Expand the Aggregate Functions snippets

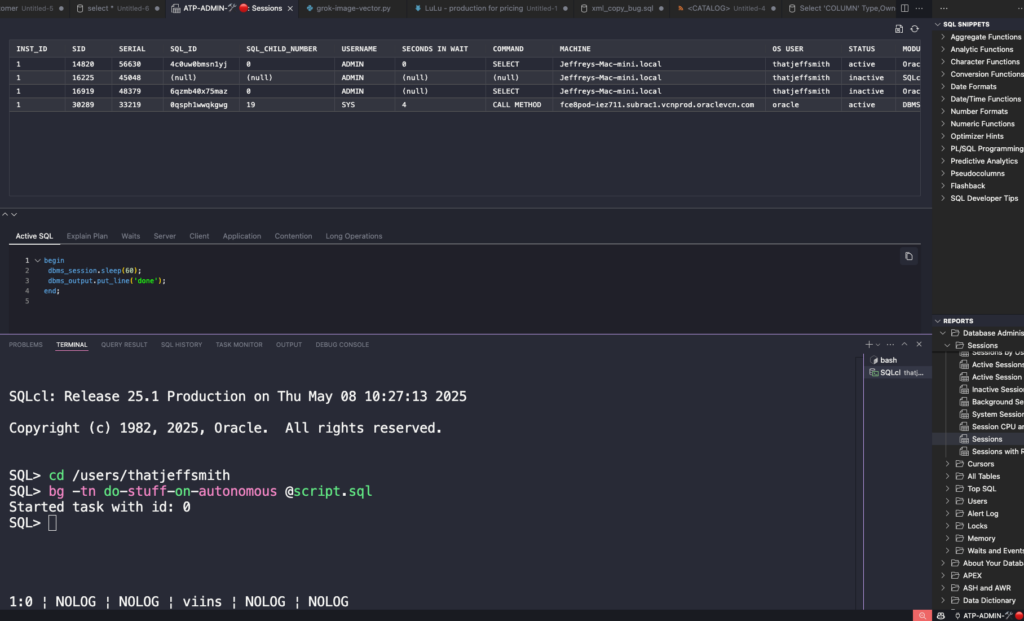943,37
